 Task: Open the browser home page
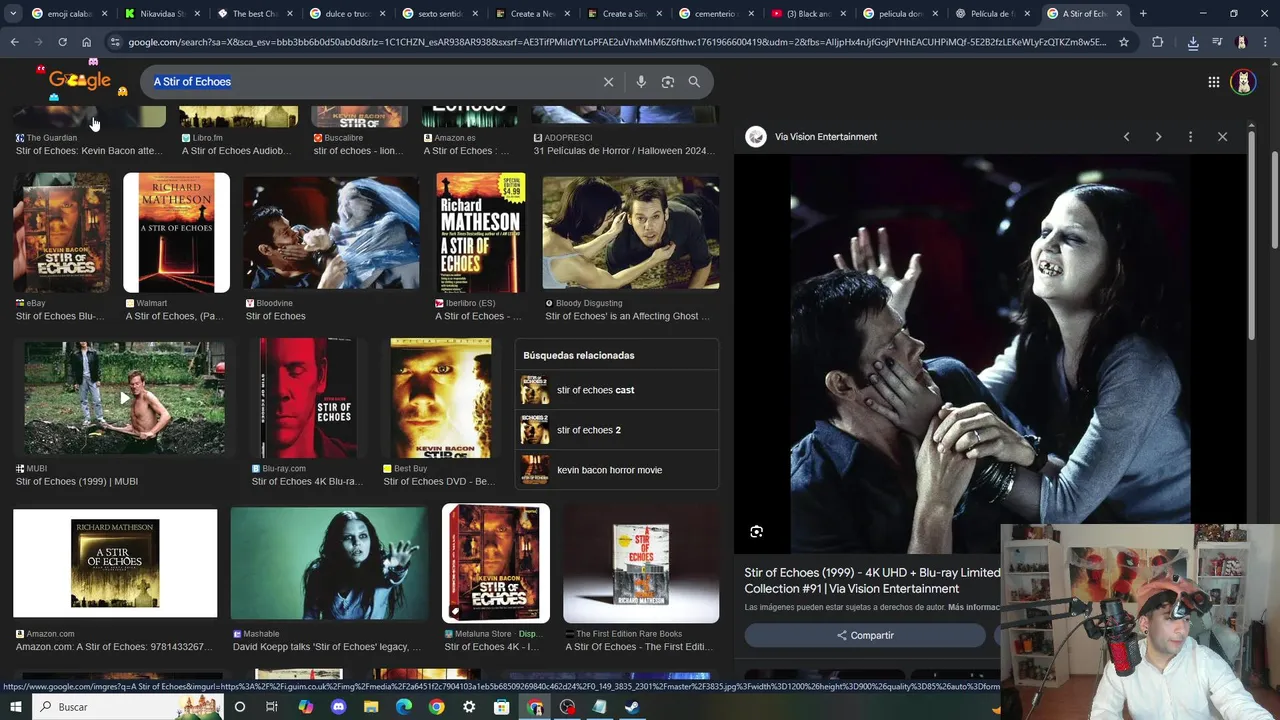click(87, 42)
